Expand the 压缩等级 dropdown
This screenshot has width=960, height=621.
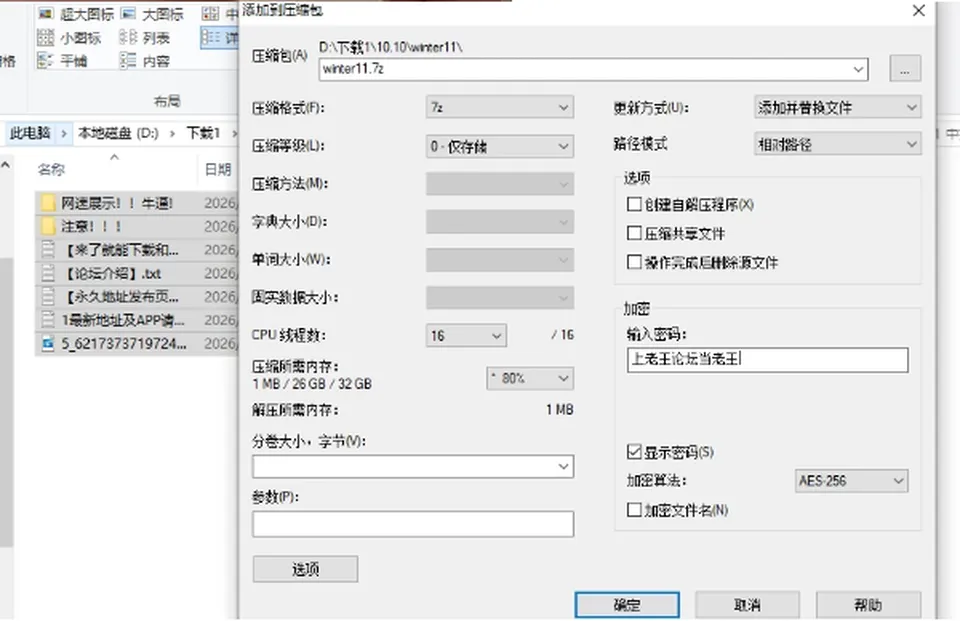(500, 146)
